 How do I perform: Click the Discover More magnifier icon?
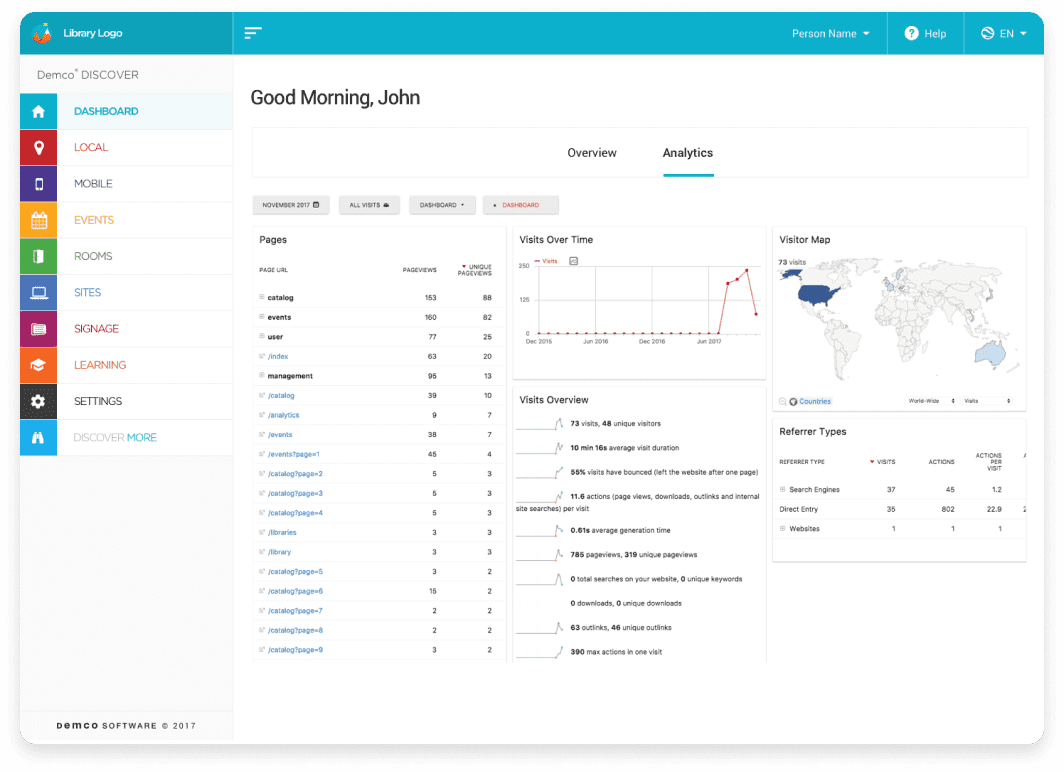click(x=38, y=437)
